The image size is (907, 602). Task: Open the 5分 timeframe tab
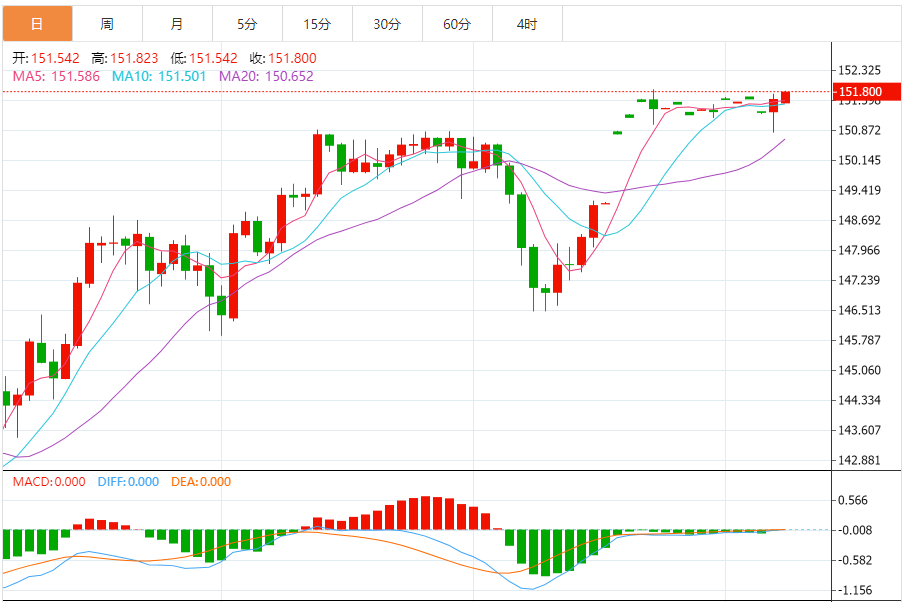point(247,24)
